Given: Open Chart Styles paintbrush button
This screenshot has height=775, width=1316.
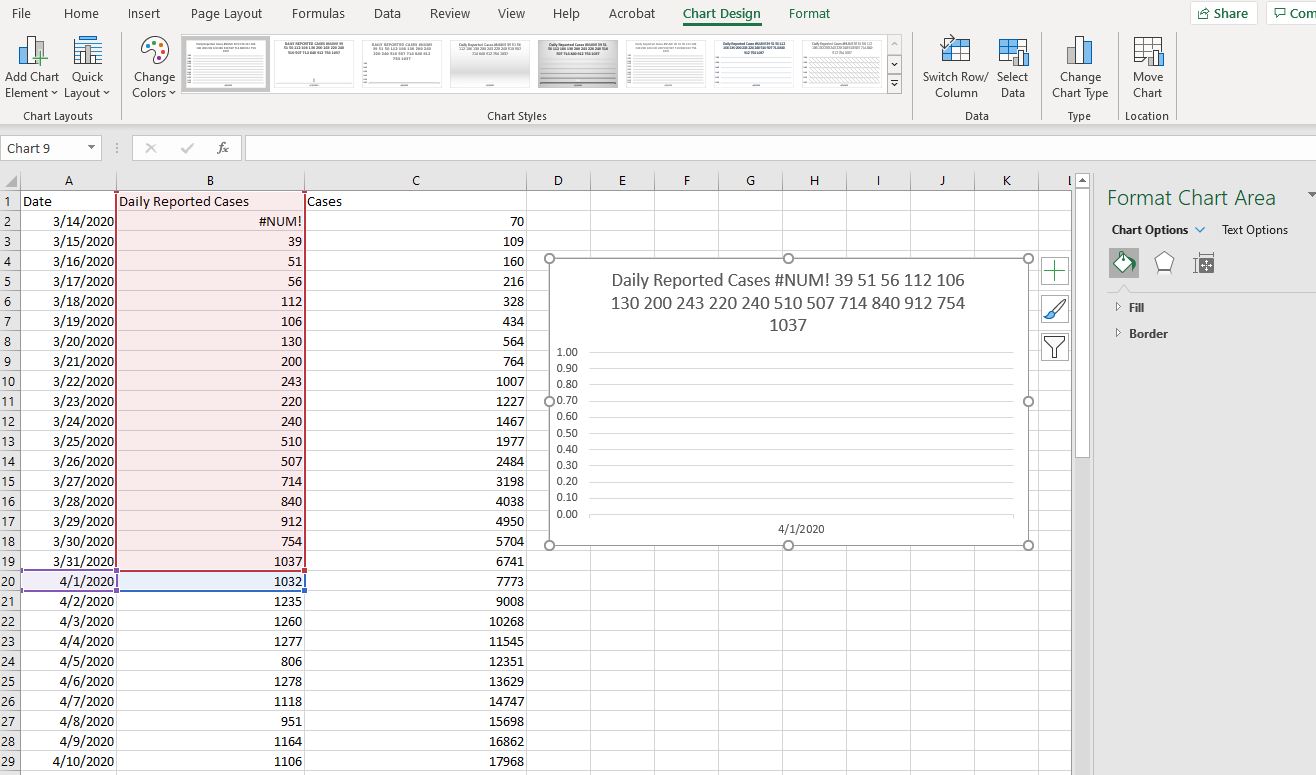Looking at the screenshot, I should pos(1055,308).
